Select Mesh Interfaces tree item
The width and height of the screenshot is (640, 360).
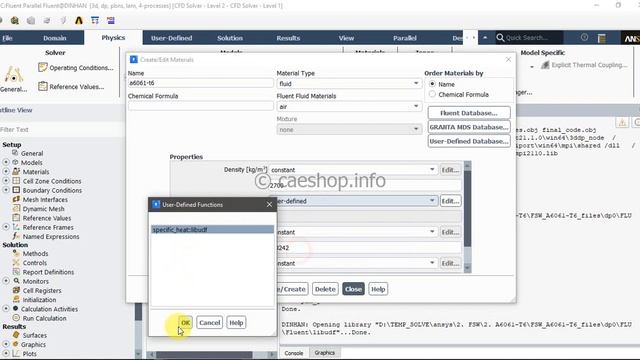[45, 200]
